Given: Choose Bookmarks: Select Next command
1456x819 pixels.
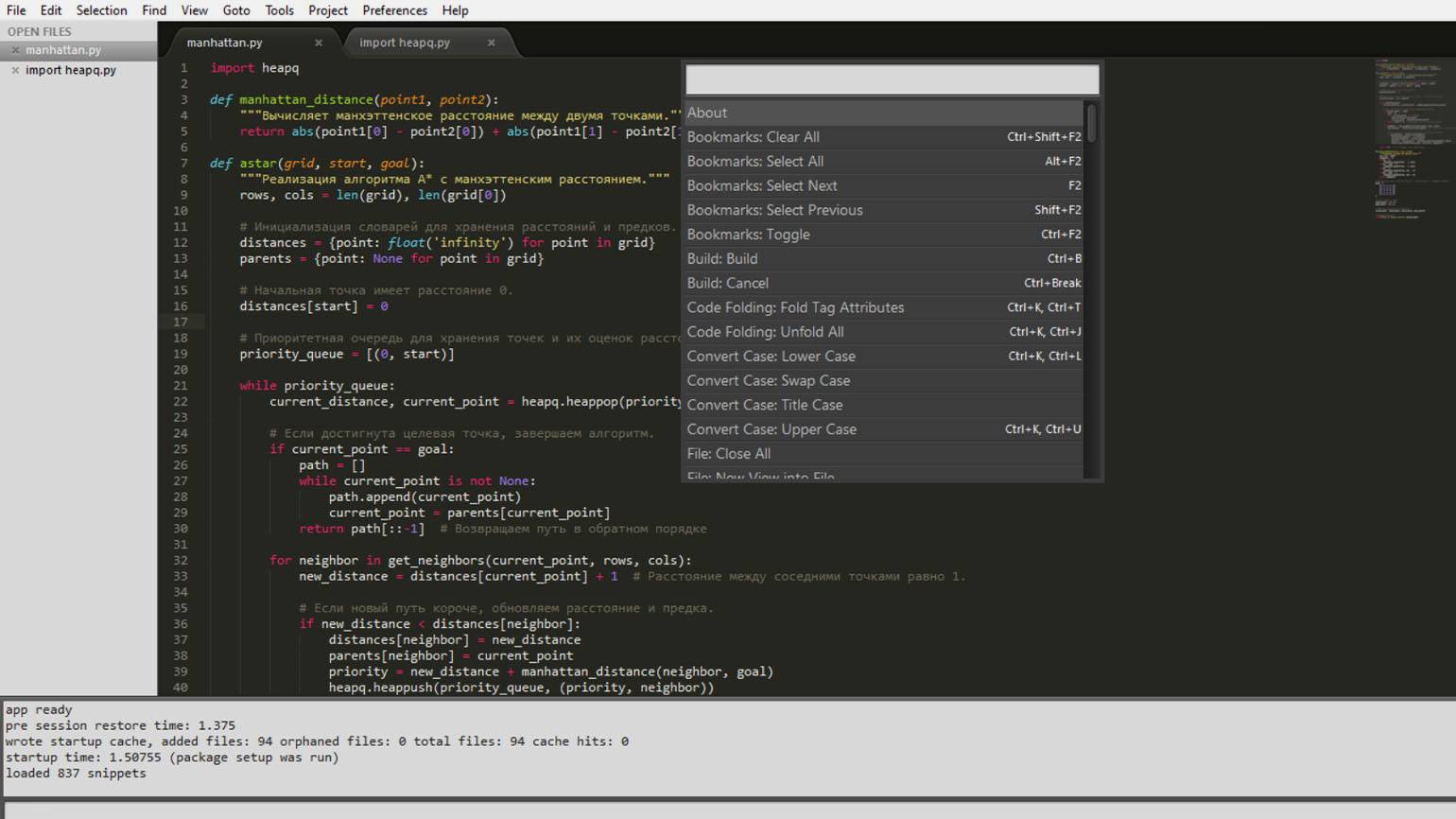Looking at the screenshot, I should [x=884, y=186].
